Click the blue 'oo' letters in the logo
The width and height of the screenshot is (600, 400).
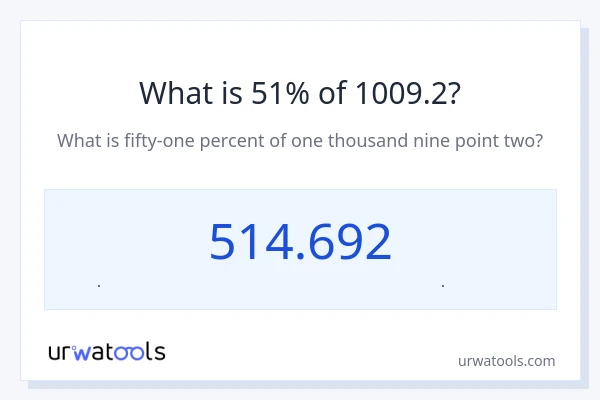click(x=132, y=352)
